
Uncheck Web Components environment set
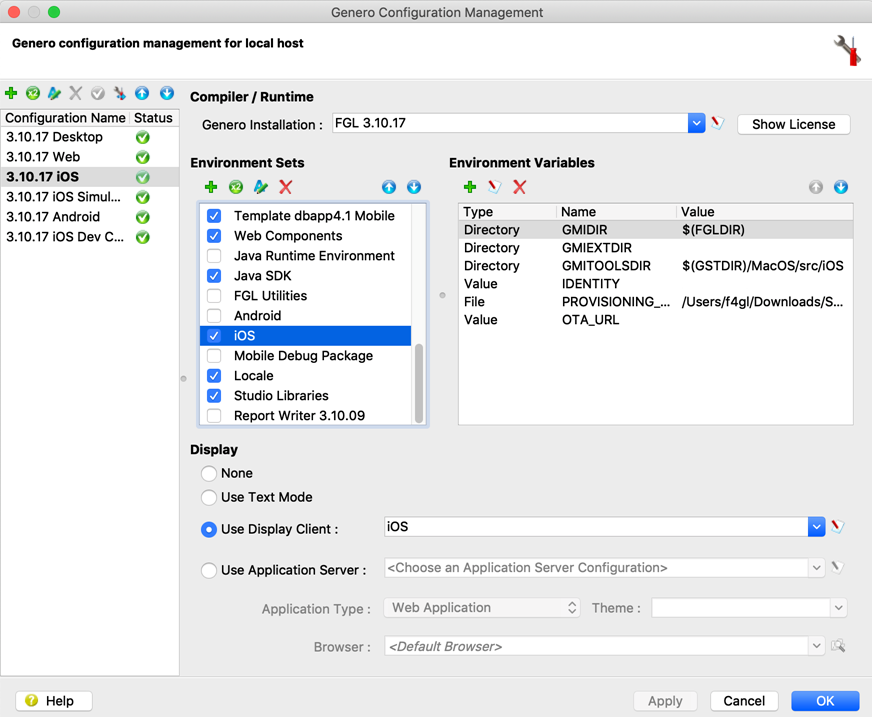click(214, 236)
